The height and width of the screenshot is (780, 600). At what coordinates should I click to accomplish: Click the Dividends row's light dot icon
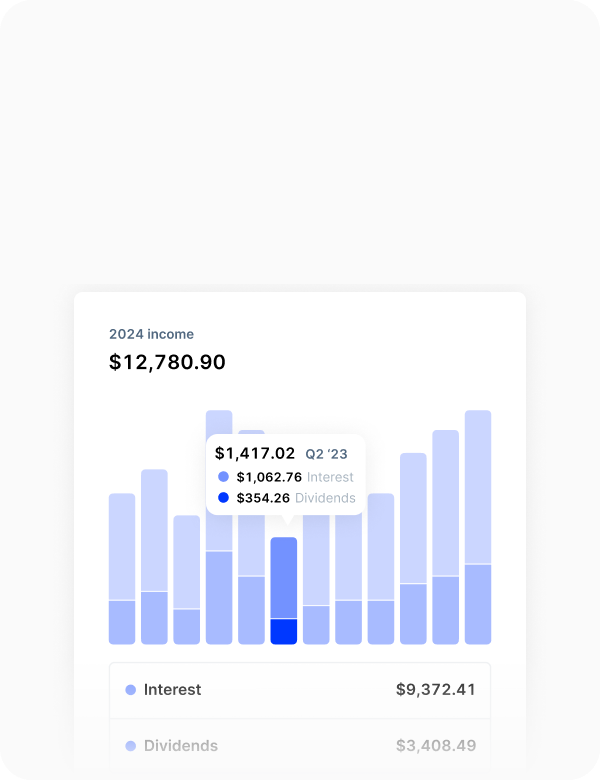click(130, 746)
